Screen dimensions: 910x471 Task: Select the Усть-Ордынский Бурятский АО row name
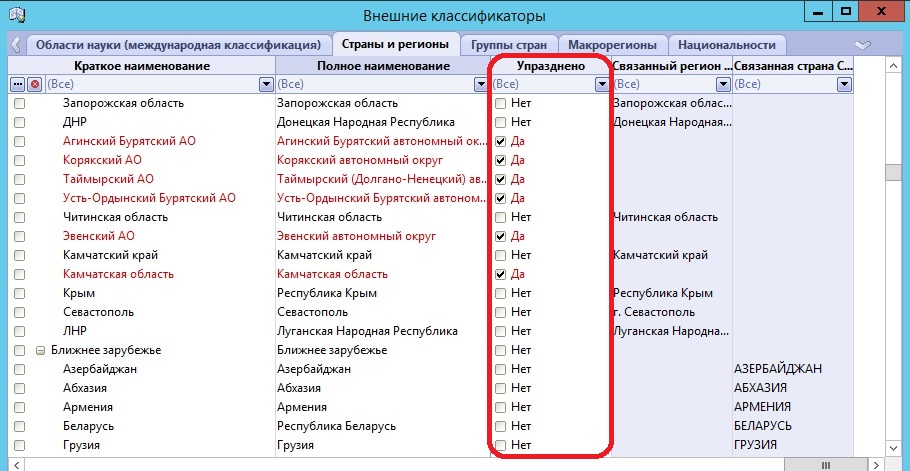[149, 198]
